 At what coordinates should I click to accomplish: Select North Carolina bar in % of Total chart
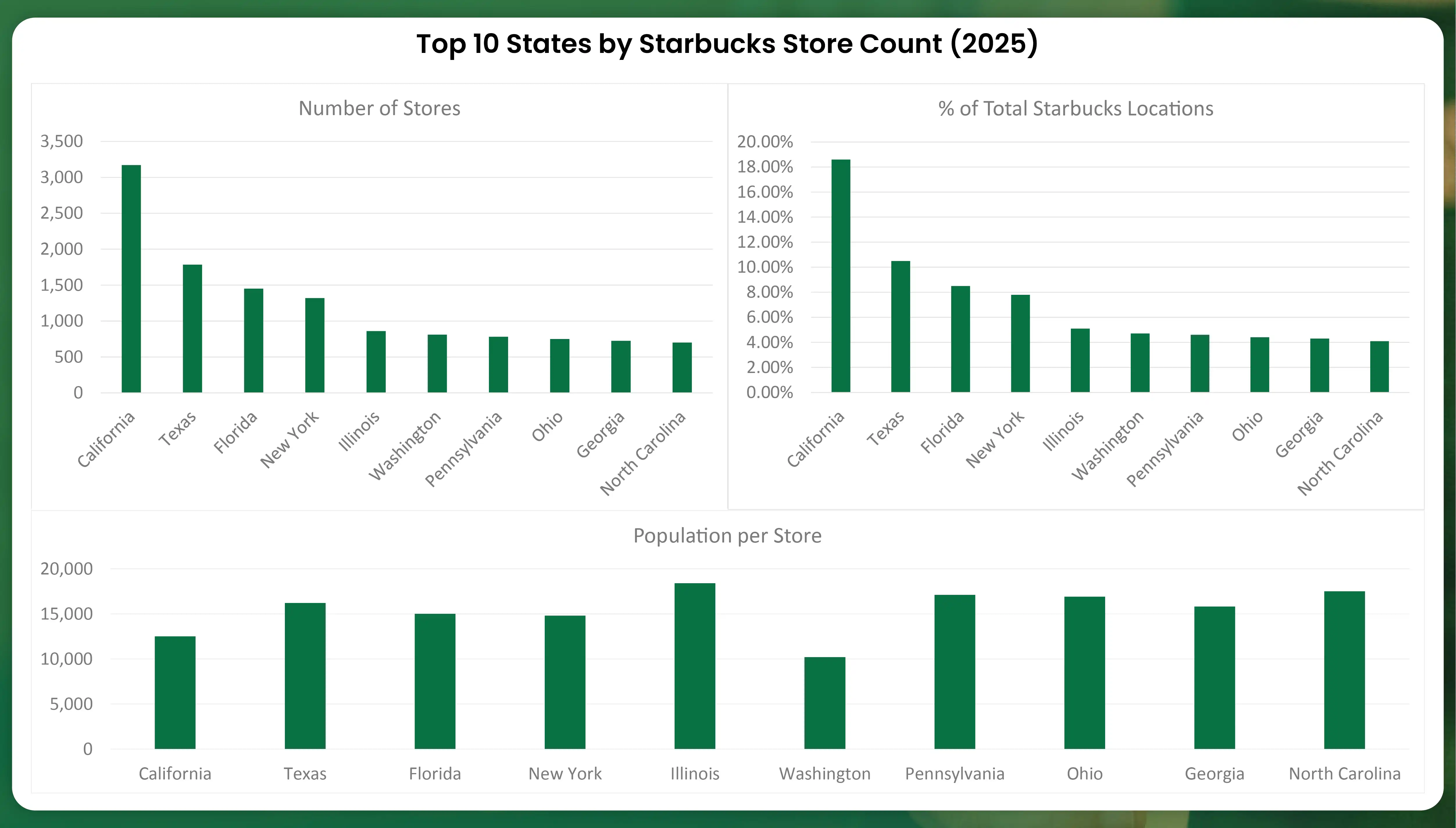coord(1380,367)
